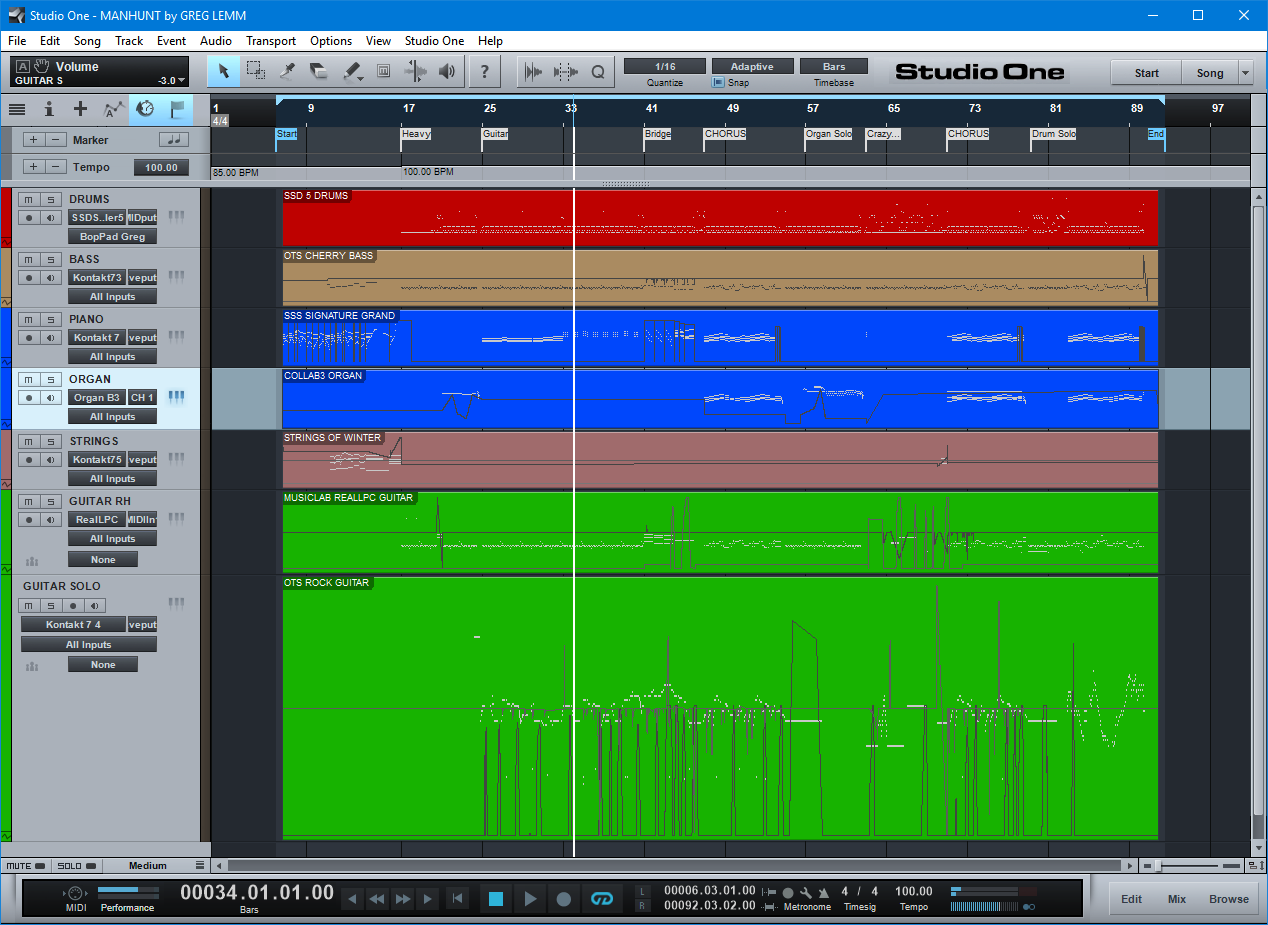The height and width of the screenshot is (925, 1268).
Task: Click the Marker track note-value icon
Action: click(174, 140)
